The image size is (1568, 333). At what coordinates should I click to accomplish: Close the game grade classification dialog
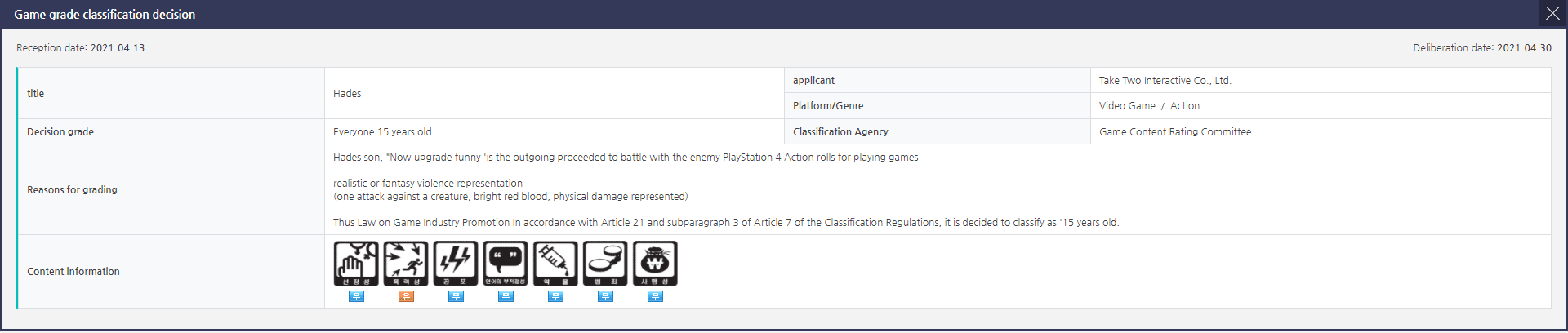(1552, 14)
